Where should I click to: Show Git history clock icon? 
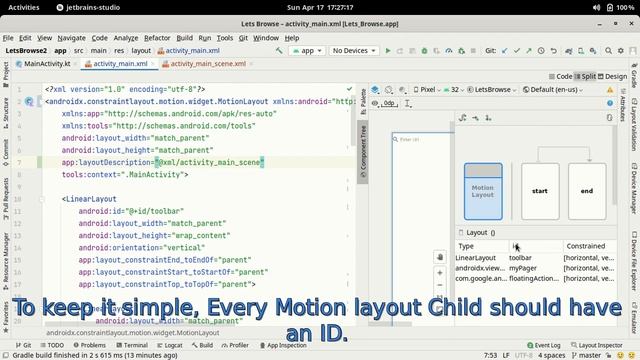click(x=541, y=51)
